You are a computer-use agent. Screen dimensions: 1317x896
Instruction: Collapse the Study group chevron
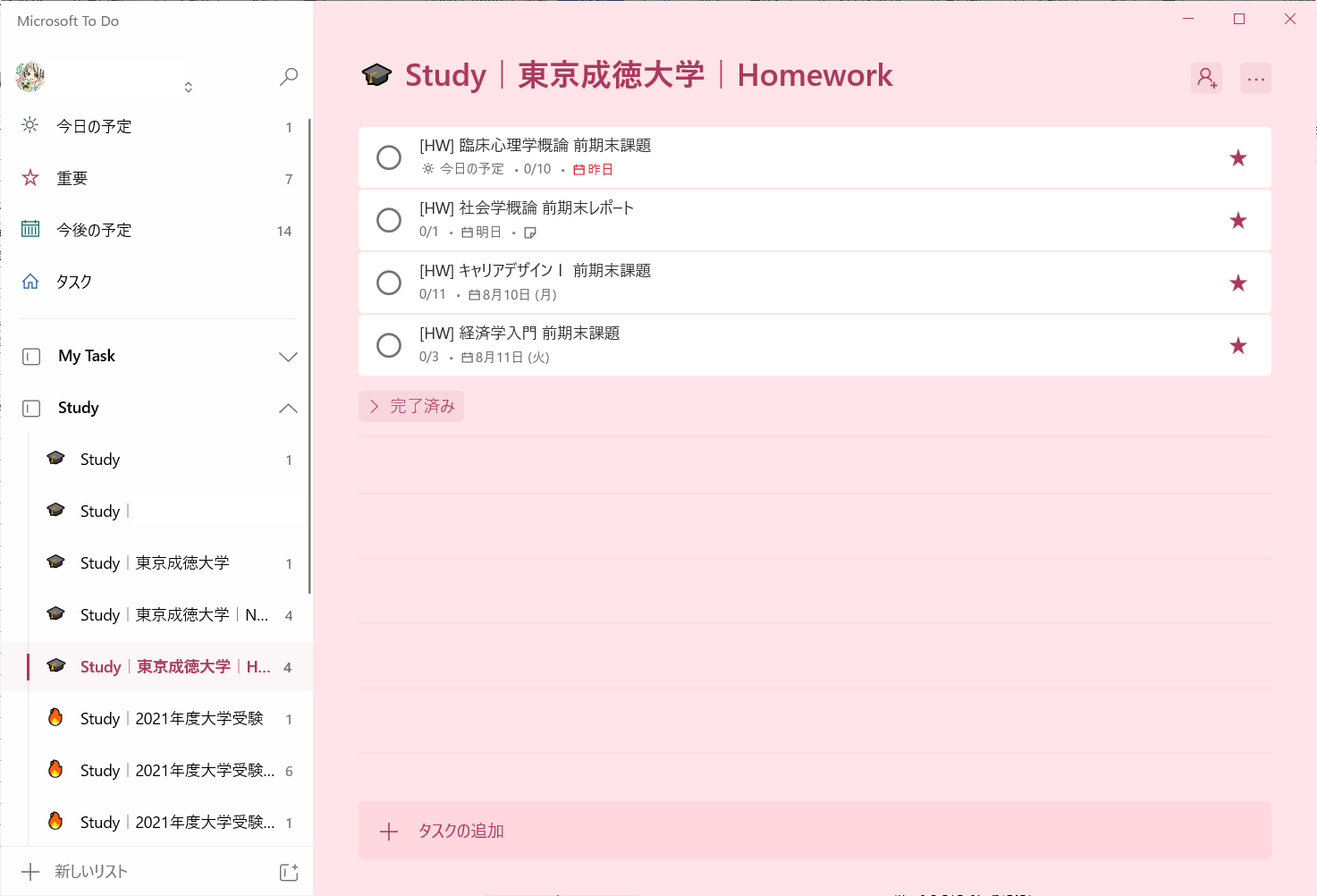pos(288,409)
